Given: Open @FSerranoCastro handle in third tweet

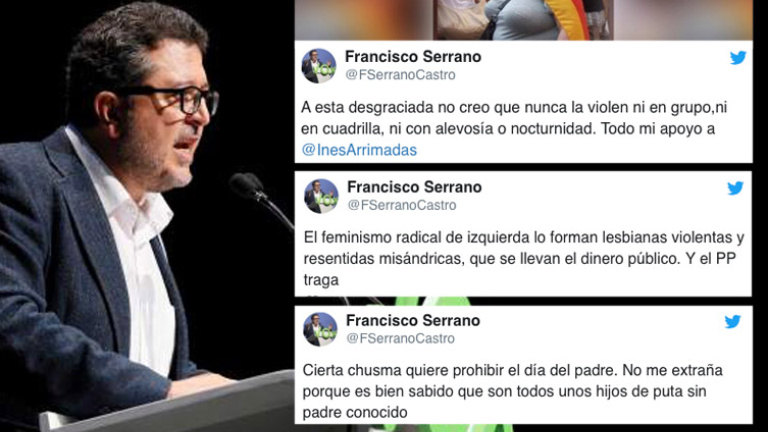Looking at the screenshot, I should tap(400, 338).
